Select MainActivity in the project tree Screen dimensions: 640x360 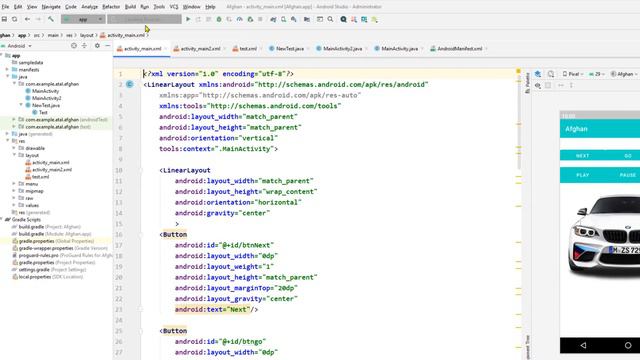point(45,91)
